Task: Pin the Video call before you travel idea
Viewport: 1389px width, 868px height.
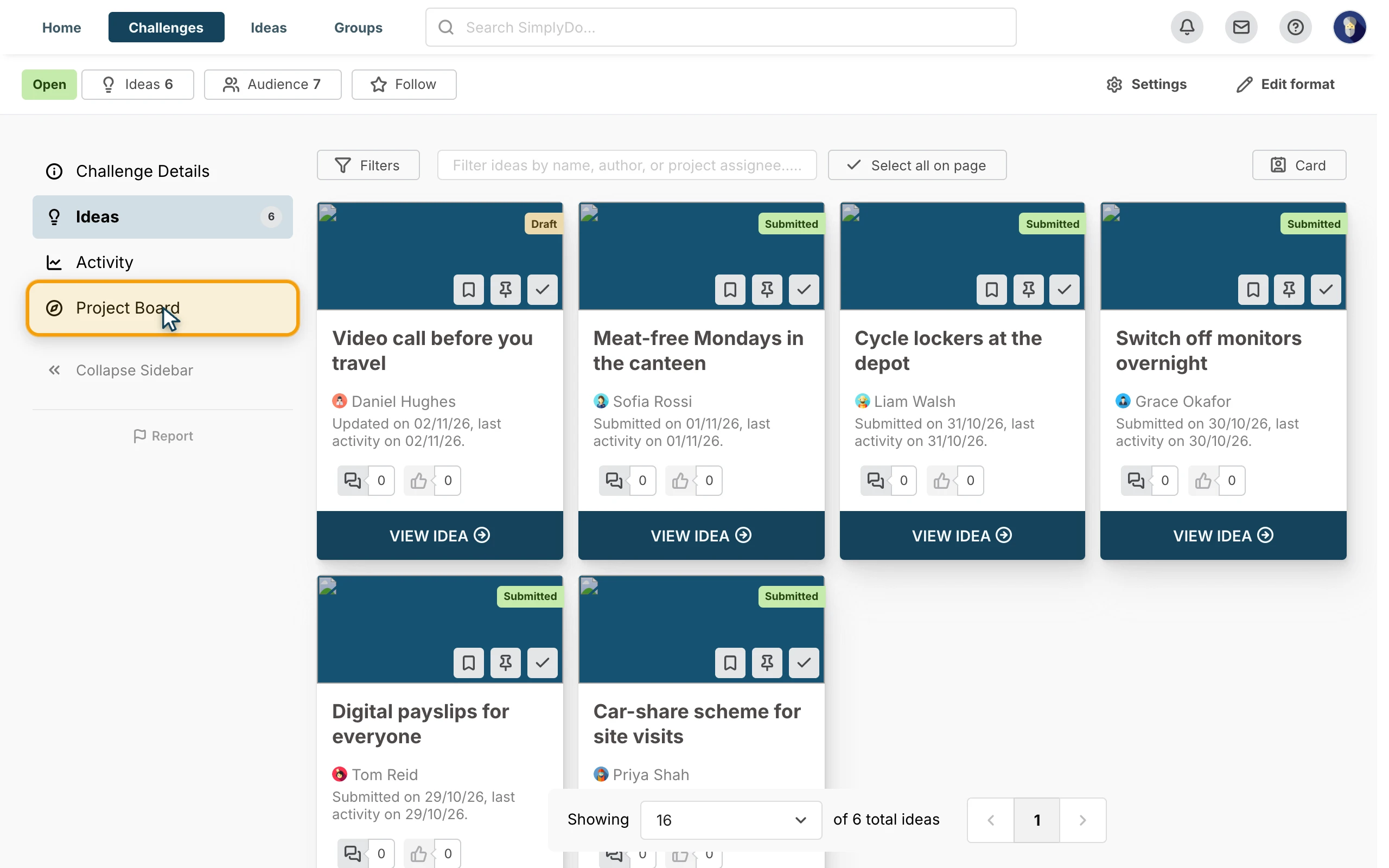Action: tap(505, 289)
